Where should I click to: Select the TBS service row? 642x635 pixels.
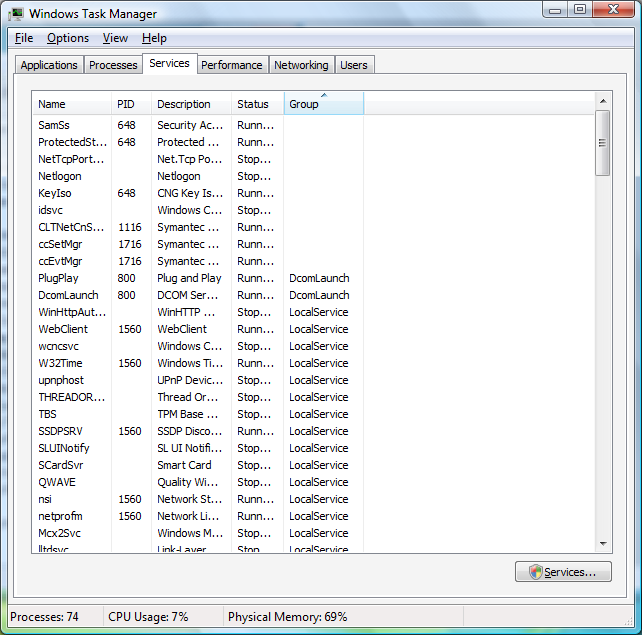198,414
